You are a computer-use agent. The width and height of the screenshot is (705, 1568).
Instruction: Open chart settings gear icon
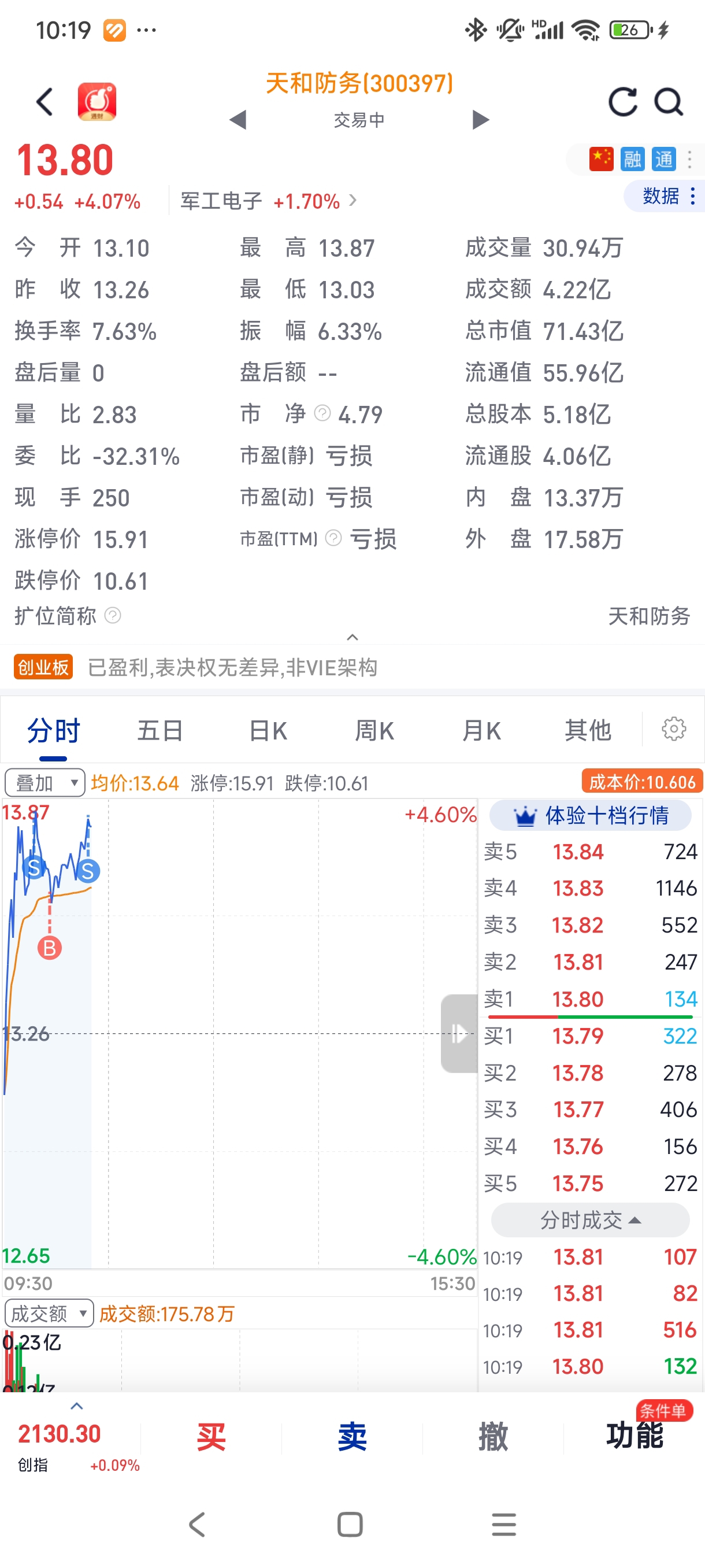[673, 728]
